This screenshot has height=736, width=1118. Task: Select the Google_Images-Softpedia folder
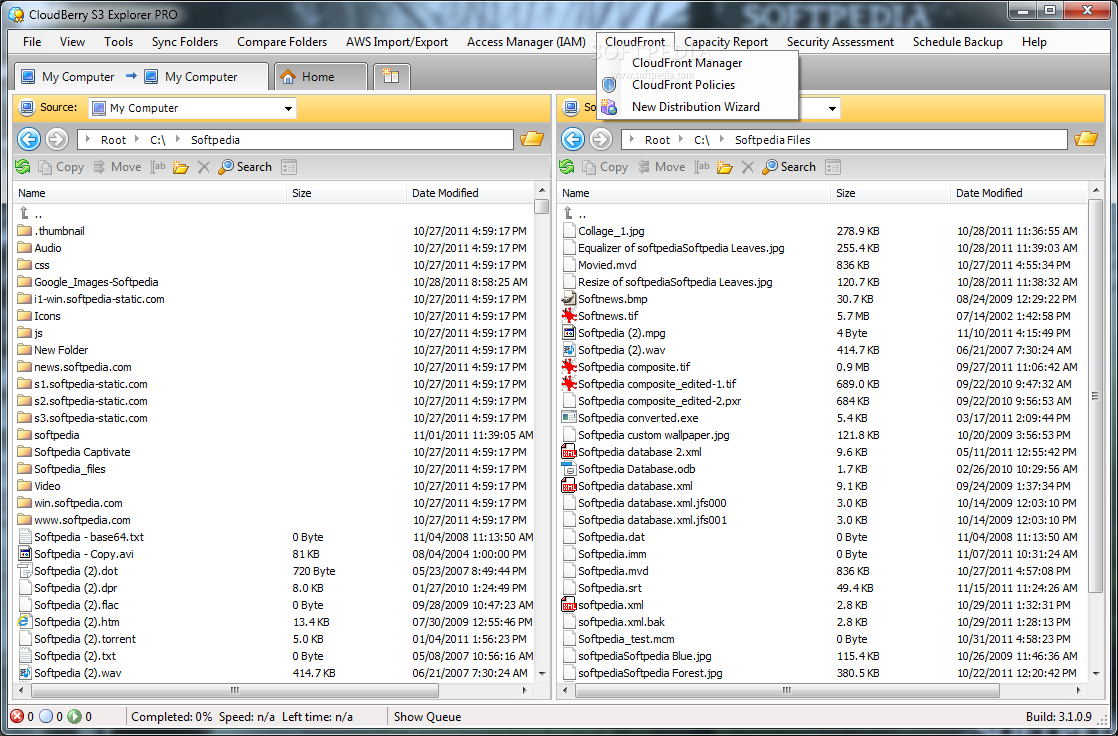pyautogui.click(x=96, y=282)
